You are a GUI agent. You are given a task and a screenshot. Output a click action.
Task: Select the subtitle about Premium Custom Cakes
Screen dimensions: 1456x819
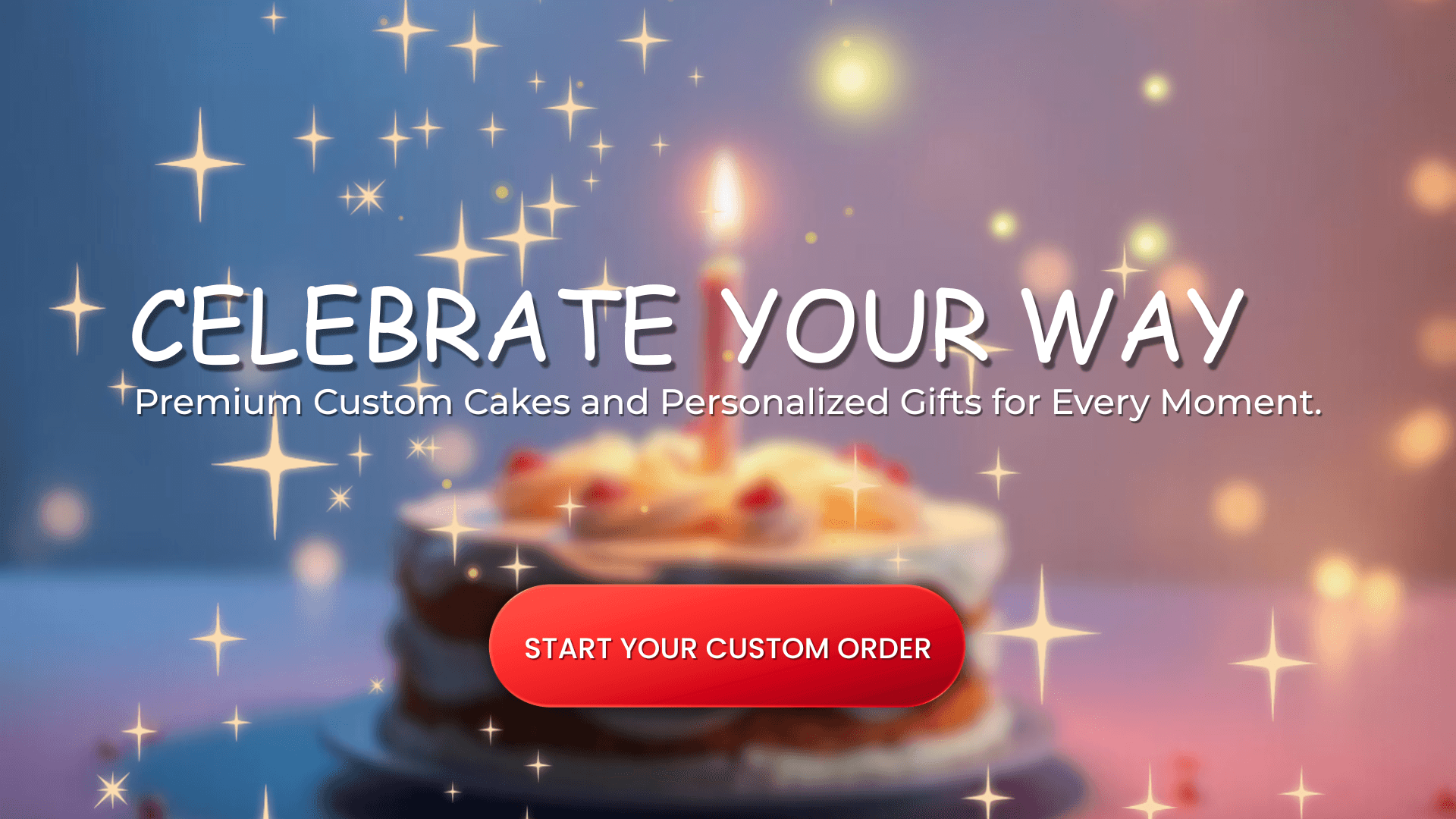point(728,402)
